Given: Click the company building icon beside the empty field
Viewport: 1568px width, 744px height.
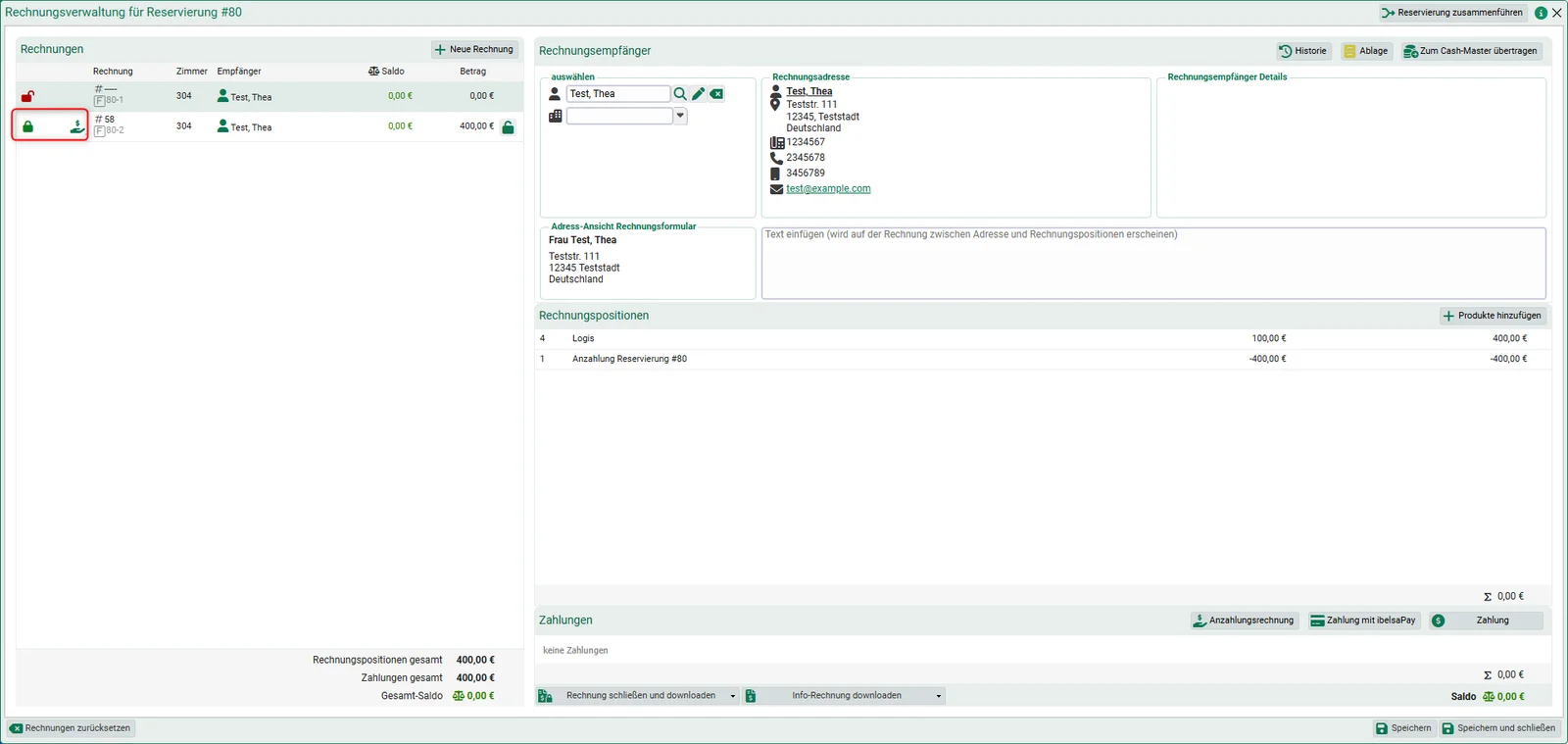Looking at the screenshot, I should pos(555,116).
